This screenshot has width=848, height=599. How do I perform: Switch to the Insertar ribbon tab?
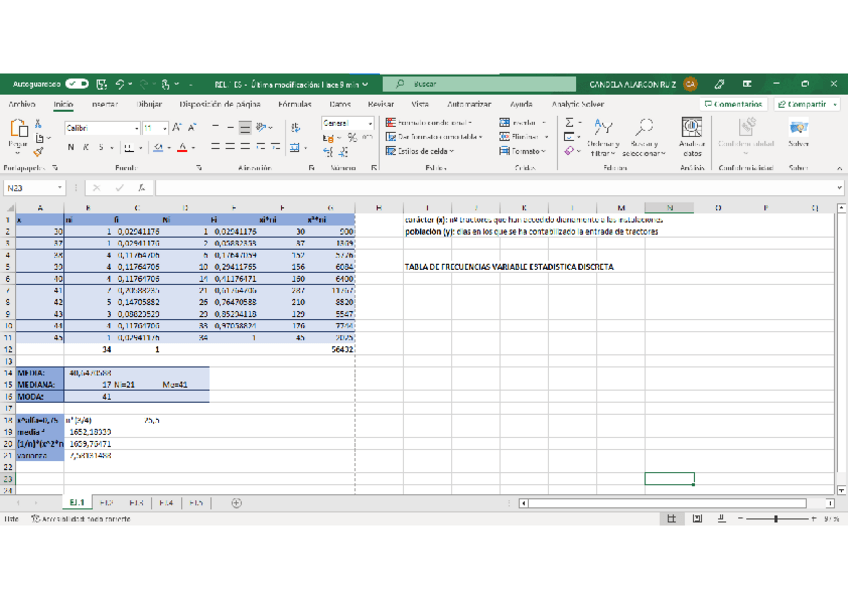(105, 104)
